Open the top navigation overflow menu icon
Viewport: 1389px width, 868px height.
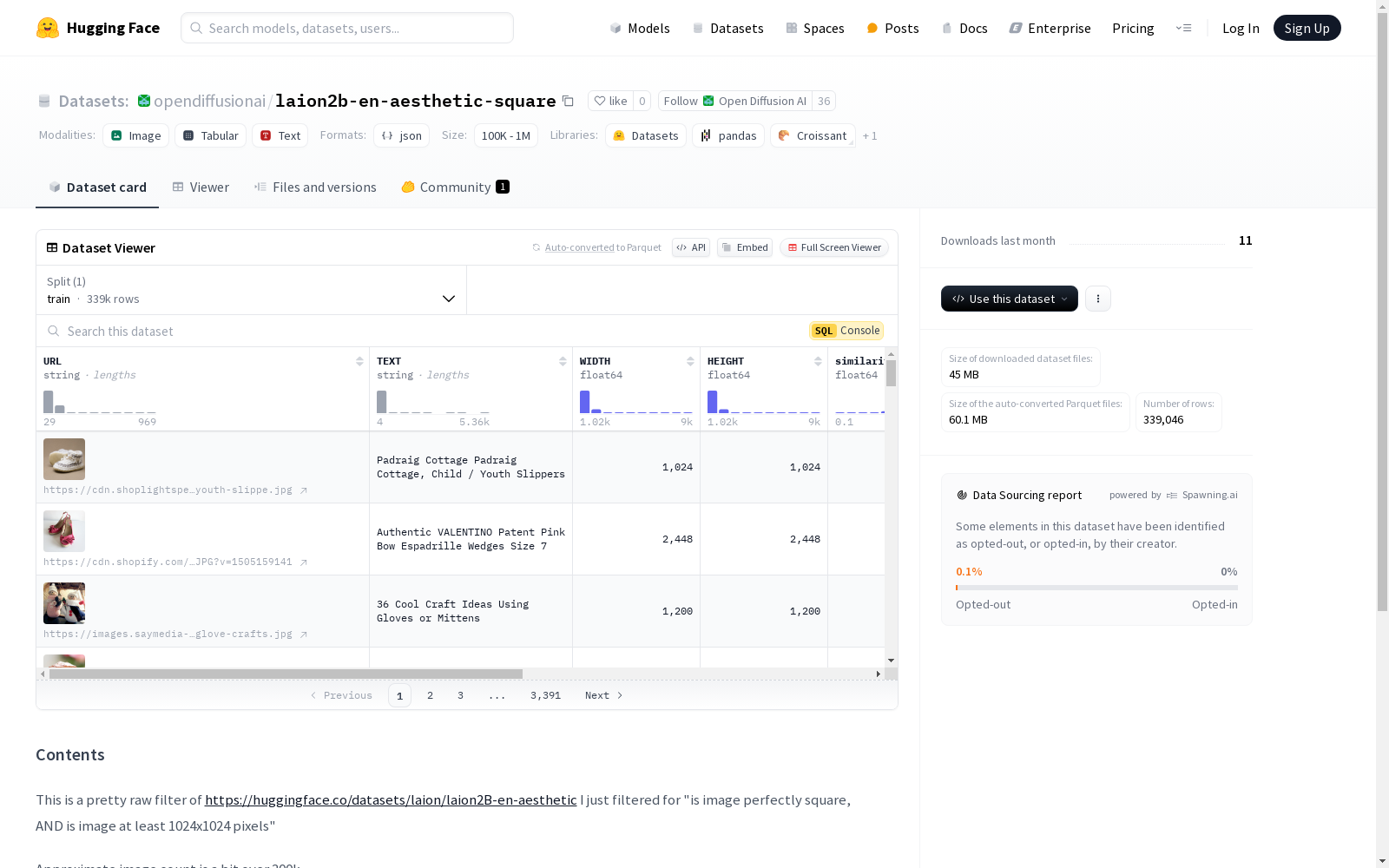coord(1183,28)
